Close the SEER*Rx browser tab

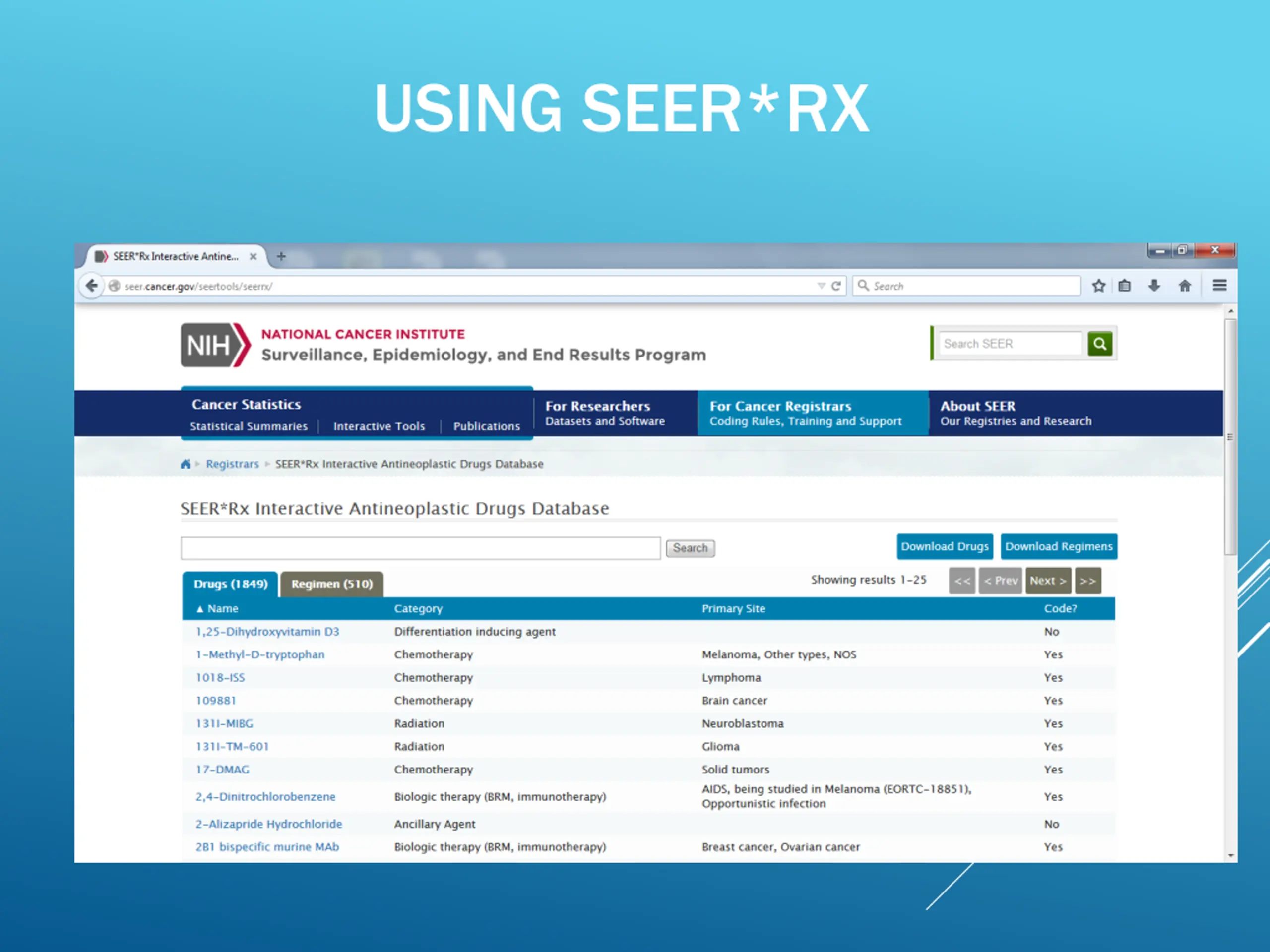(253, 256)
